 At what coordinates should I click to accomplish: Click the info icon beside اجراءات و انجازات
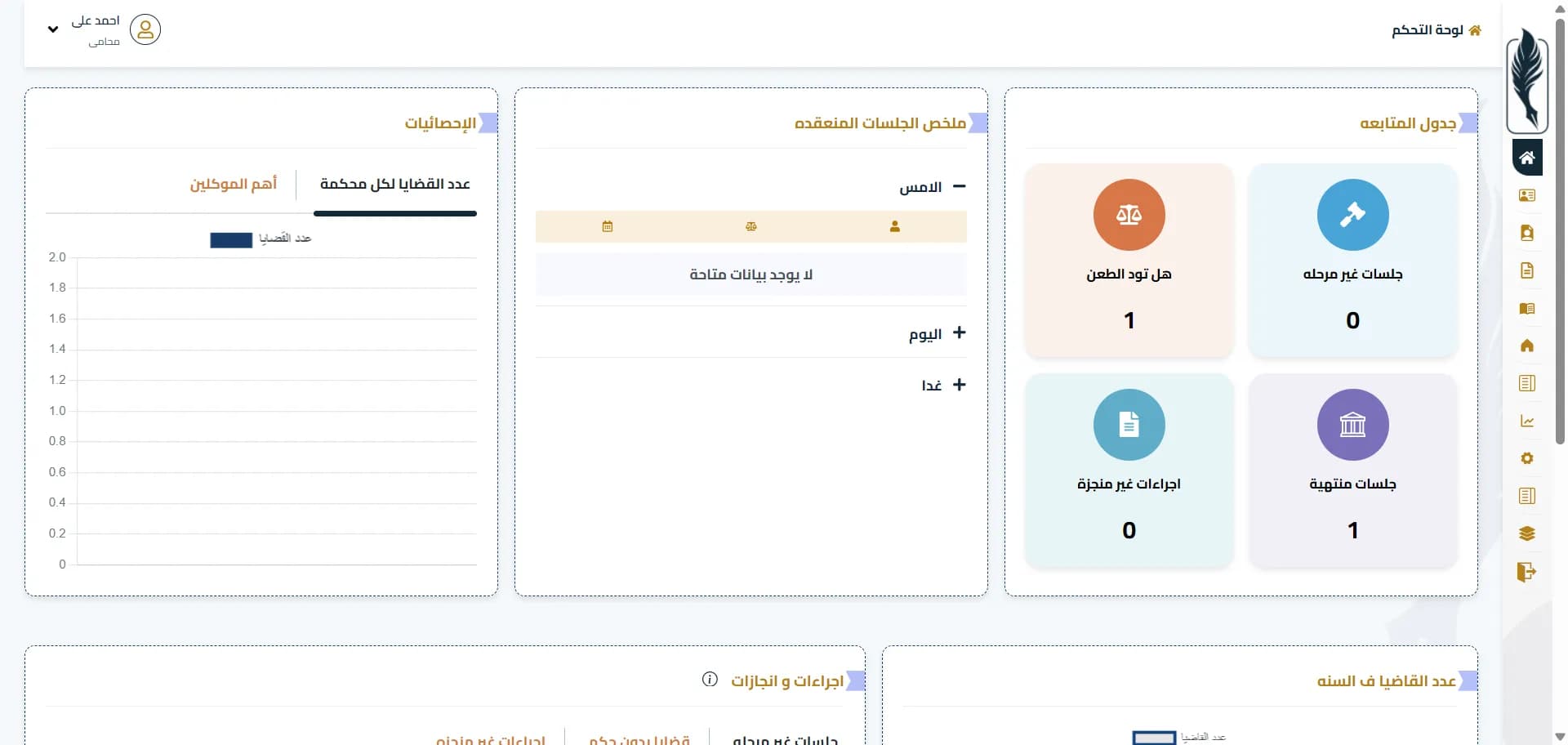pos(710,679)
